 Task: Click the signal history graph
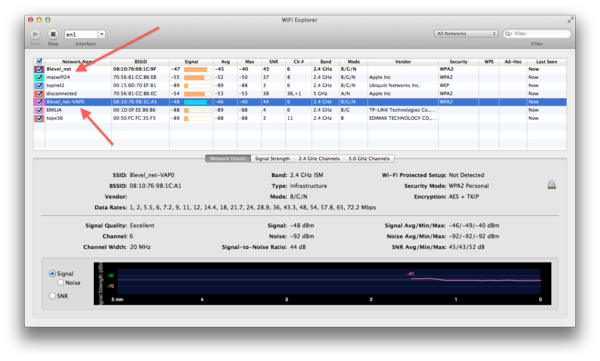click(322, 284)
